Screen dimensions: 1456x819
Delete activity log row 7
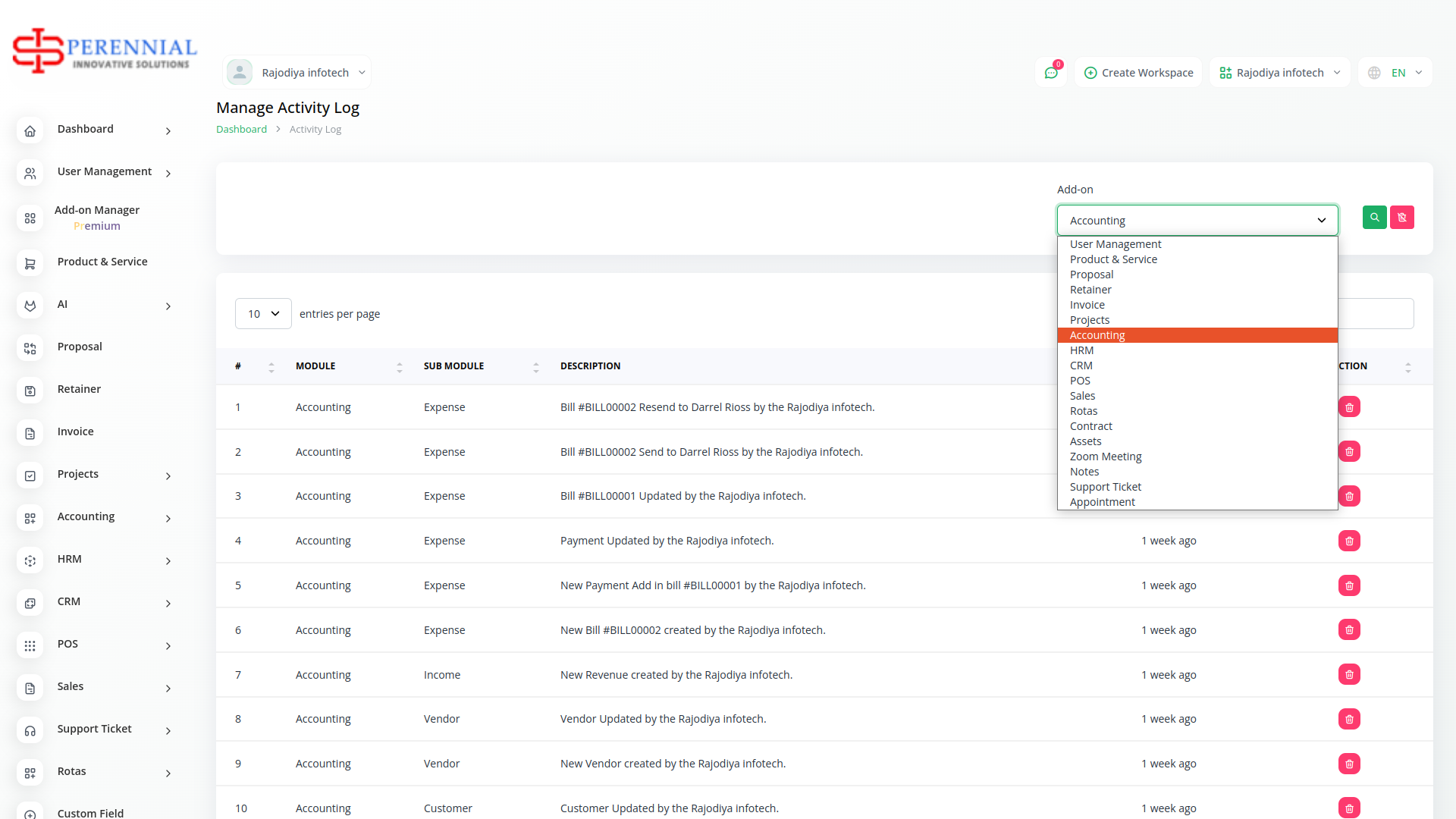[x=1349, y=675]
